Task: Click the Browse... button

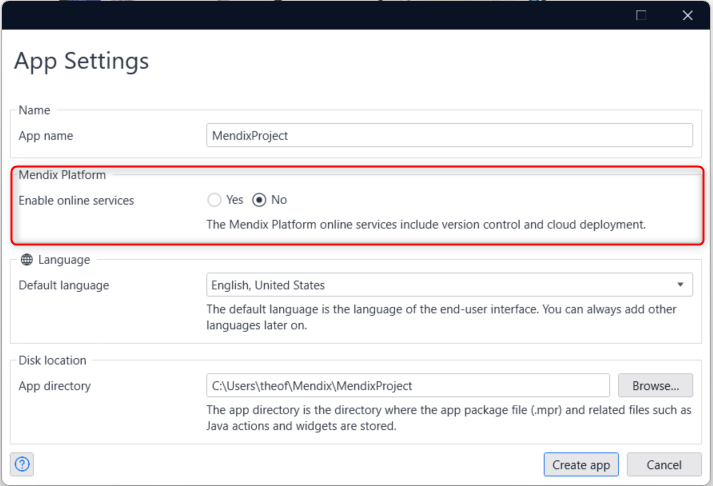Action: coord(655,386)
